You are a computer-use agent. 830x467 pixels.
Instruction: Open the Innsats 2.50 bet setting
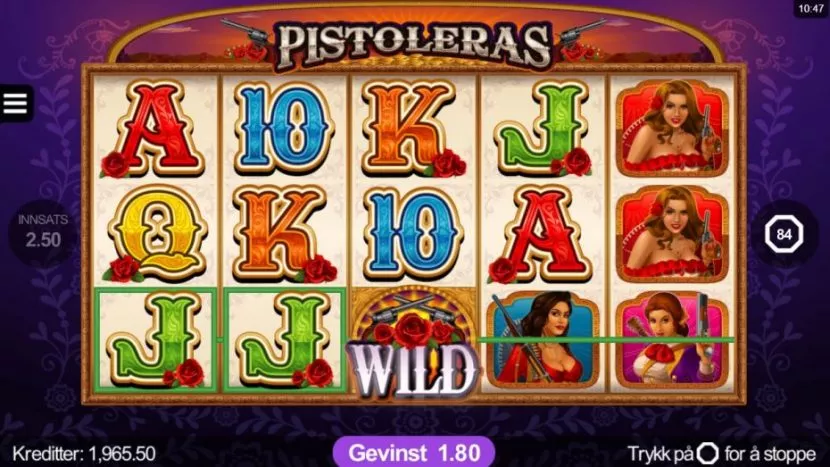click(x=43, y=231)
